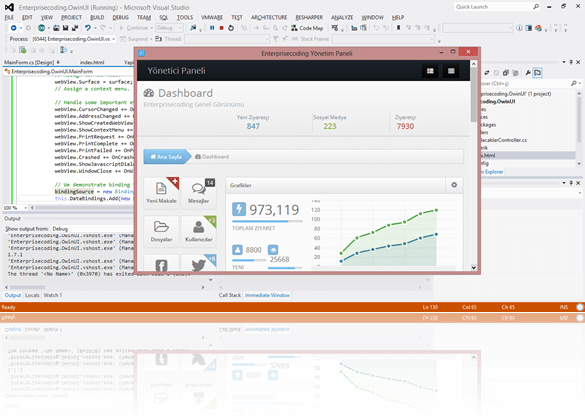Click the dashboard vertical scrollbar thumb
585x416 pixels.
473,94
